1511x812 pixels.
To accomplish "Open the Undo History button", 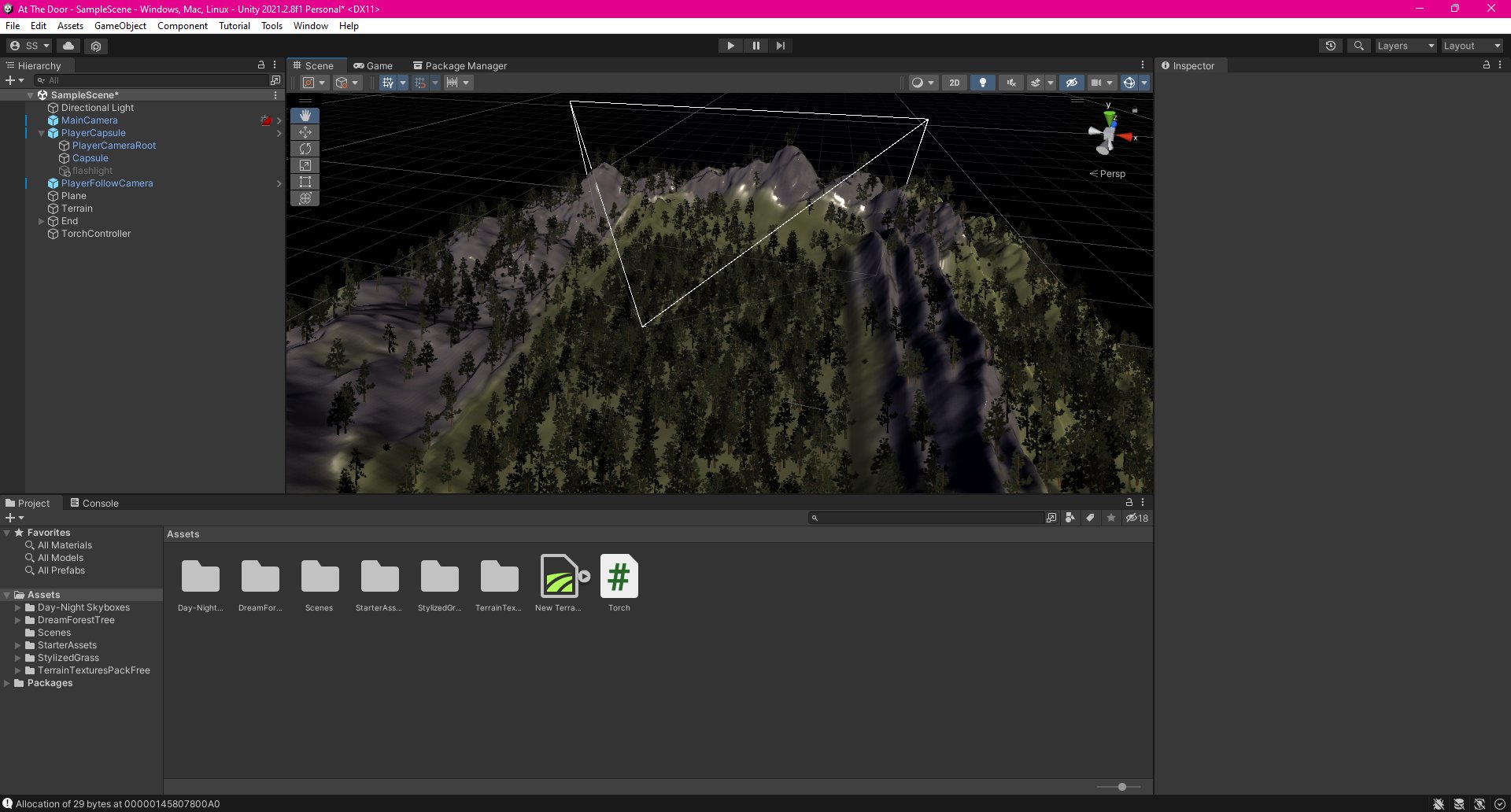I will [1330, 46].
